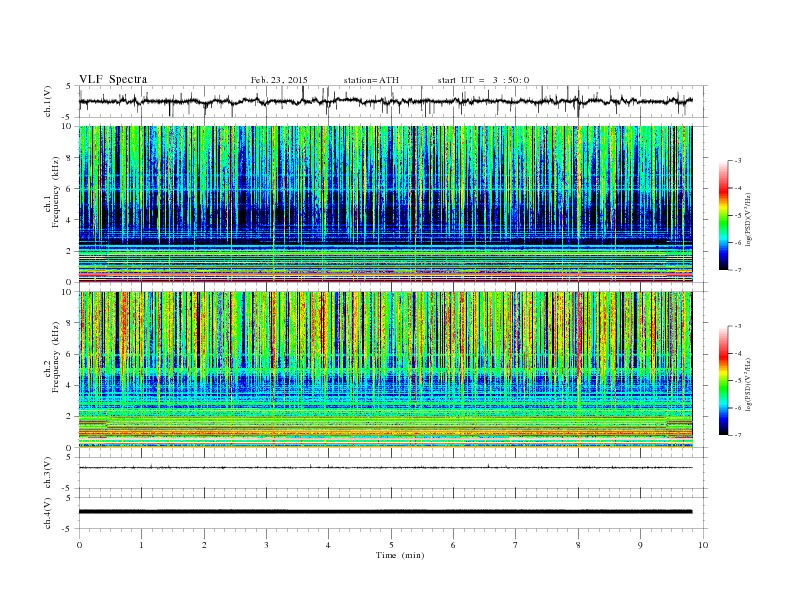The height and width of the screenshot is (612, 792).
Task: Click the "-7" label on ch.2 colorbar
Action: (737, 435)
